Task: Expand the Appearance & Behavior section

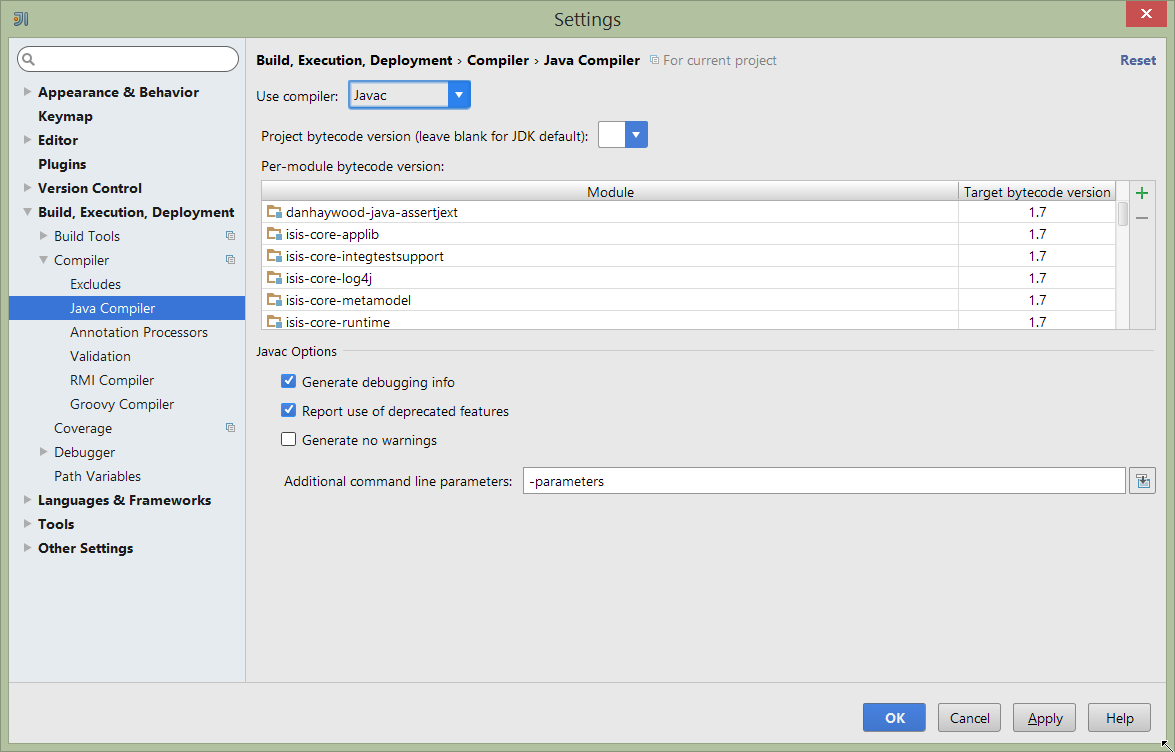Action: (x=28, y=92)
